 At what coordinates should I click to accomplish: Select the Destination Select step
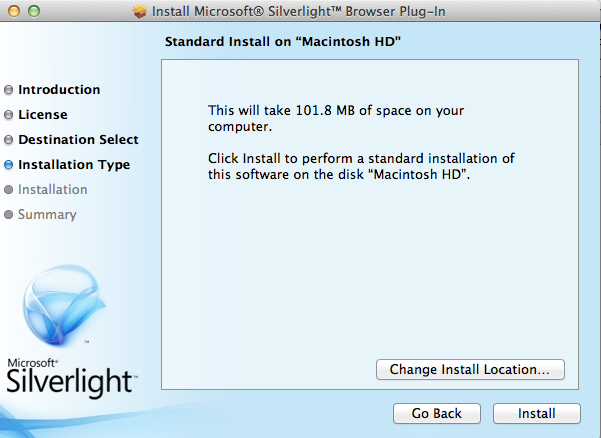78,139
